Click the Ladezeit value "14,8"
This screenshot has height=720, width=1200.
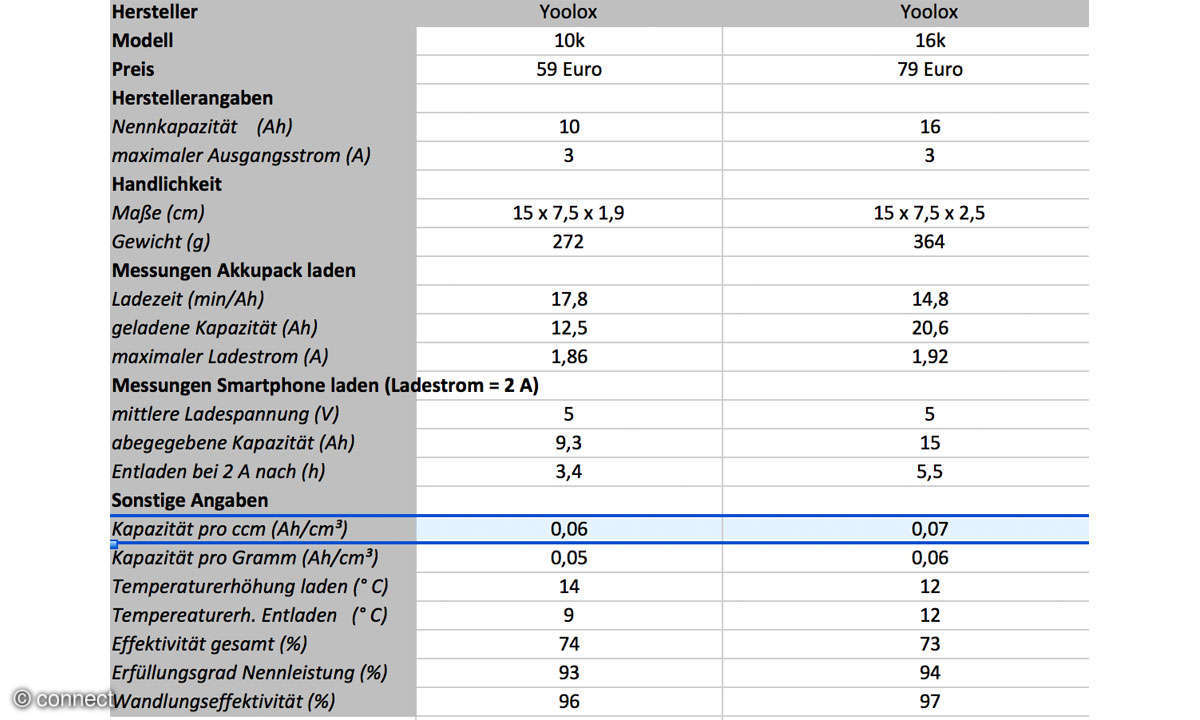click(x=929, y=299)
